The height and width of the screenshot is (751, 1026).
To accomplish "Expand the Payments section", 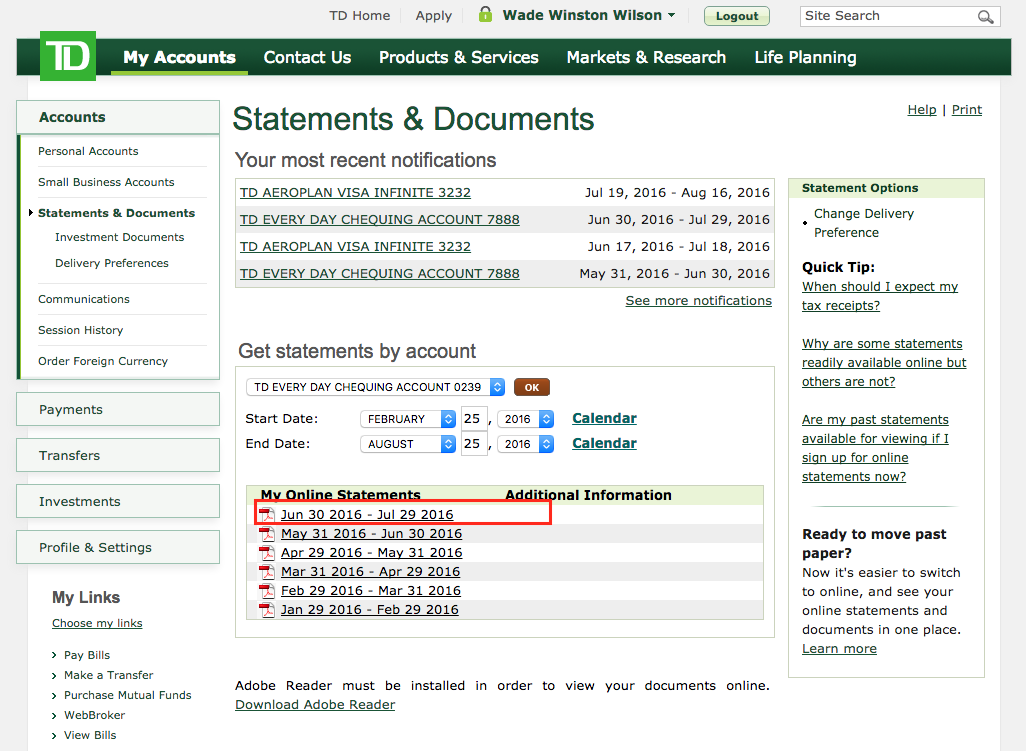I will 118,410.
